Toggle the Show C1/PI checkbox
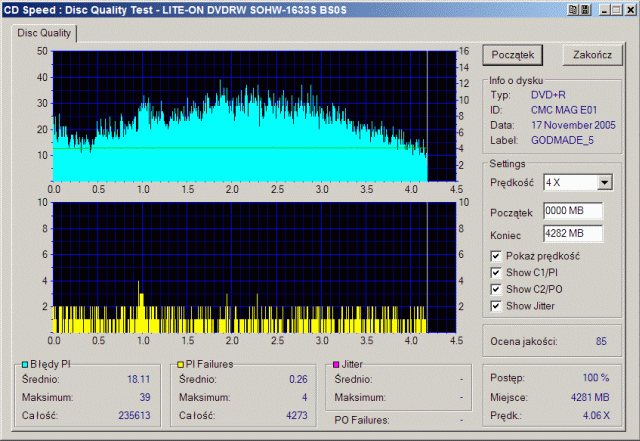This screenshot has width=640, height=441. point(496,273)
